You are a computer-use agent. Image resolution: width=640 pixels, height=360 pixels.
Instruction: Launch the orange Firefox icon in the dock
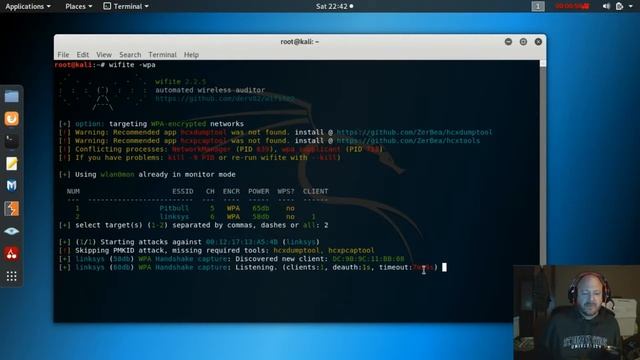pos(11,119)
